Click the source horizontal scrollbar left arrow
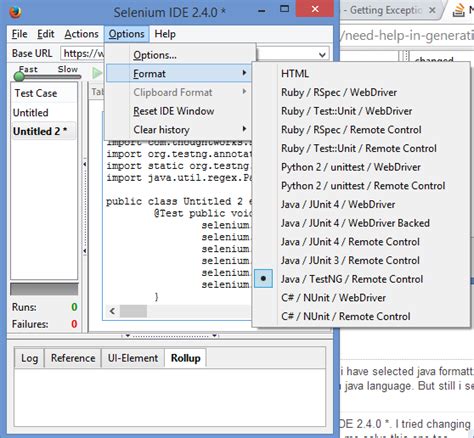The height and width of the screenshot is (438, 474). (x=112, y=311)
